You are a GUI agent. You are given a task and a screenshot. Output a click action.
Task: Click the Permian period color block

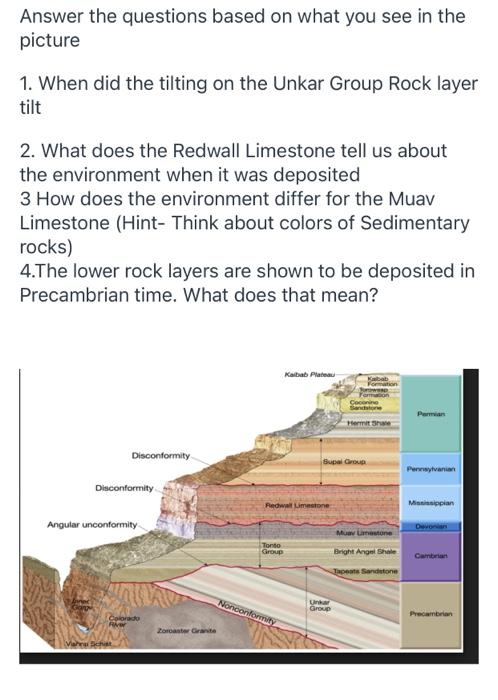431,413
